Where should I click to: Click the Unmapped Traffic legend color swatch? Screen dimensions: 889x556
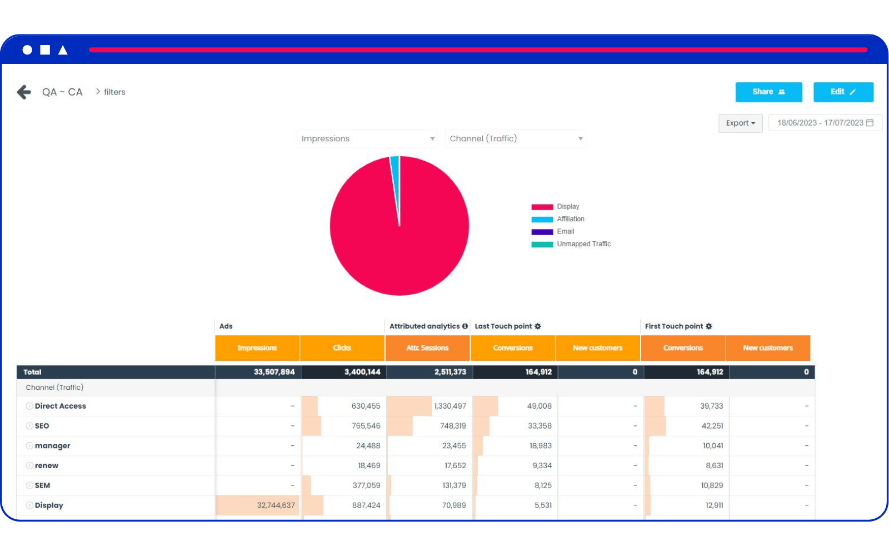tap(541, 244)
